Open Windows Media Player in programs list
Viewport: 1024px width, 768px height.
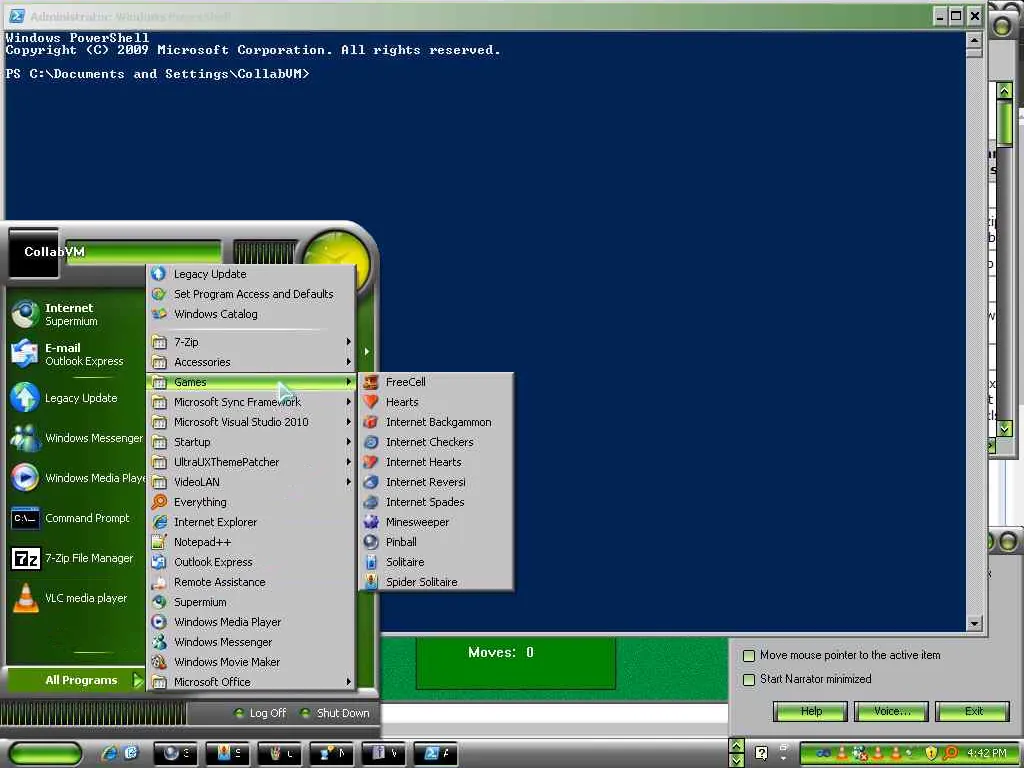pos(251,622)
